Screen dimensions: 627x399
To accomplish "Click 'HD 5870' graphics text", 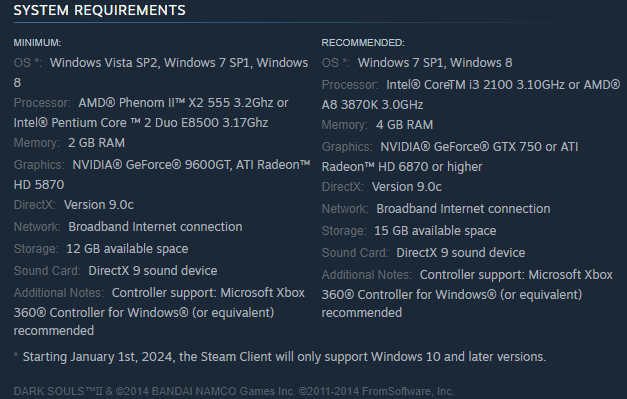I will [x=39, y=185].
